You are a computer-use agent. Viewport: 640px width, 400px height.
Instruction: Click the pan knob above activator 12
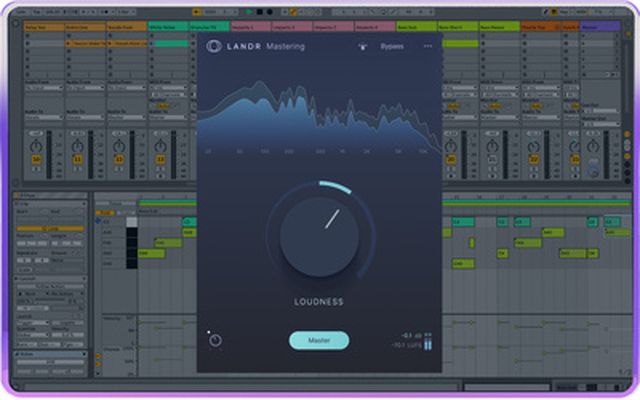pyautogui.click(x=119, y=146)
